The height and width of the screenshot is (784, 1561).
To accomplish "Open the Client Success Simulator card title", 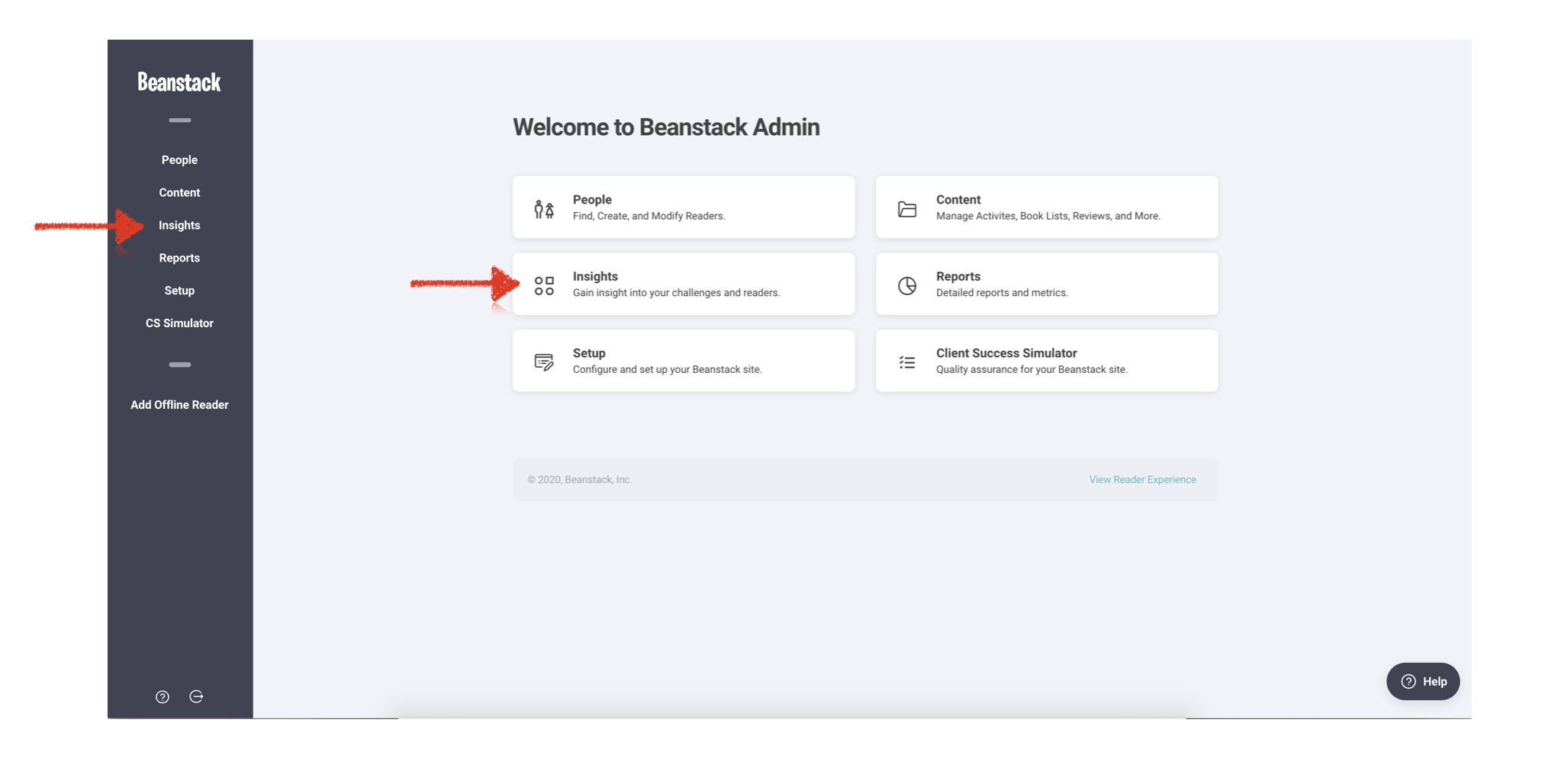I will point(1006,353).
